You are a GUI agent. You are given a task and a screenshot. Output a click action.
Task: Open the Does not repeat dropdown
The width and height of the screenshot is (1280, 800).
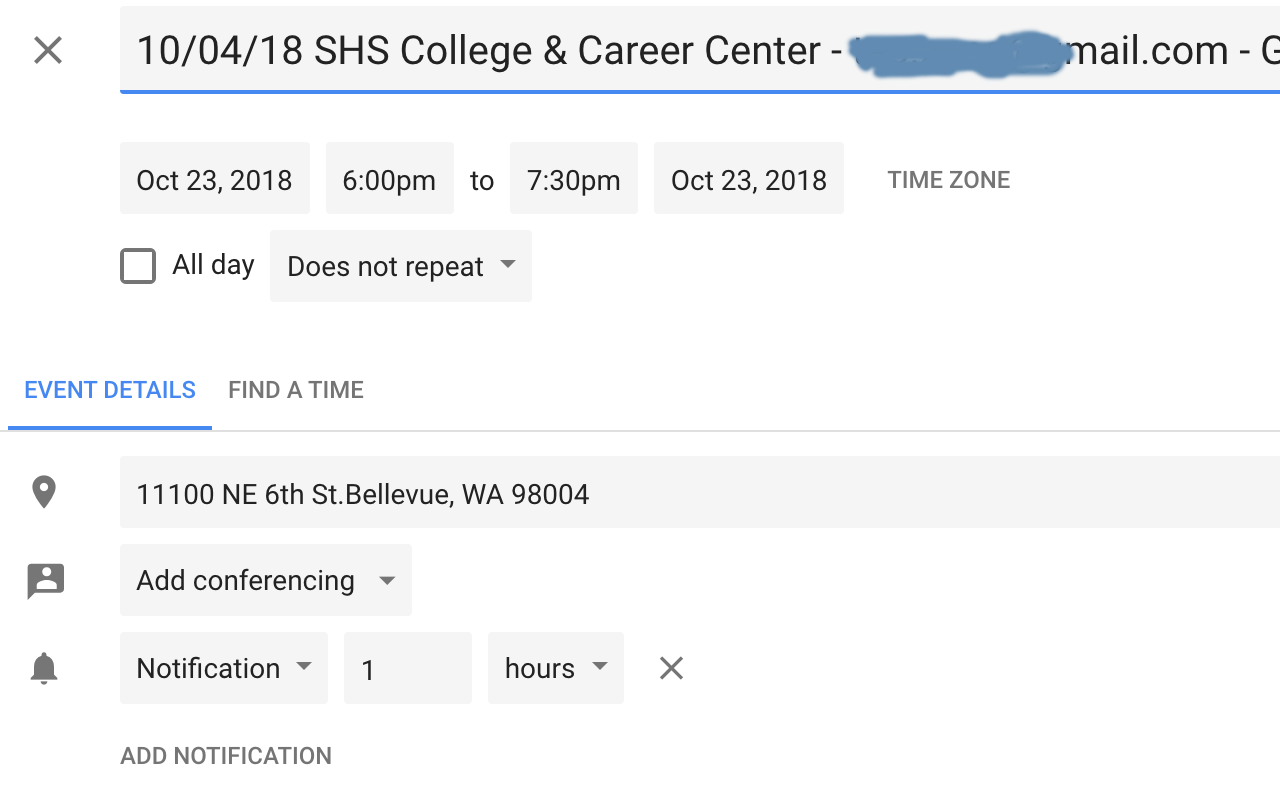[401, 266]
